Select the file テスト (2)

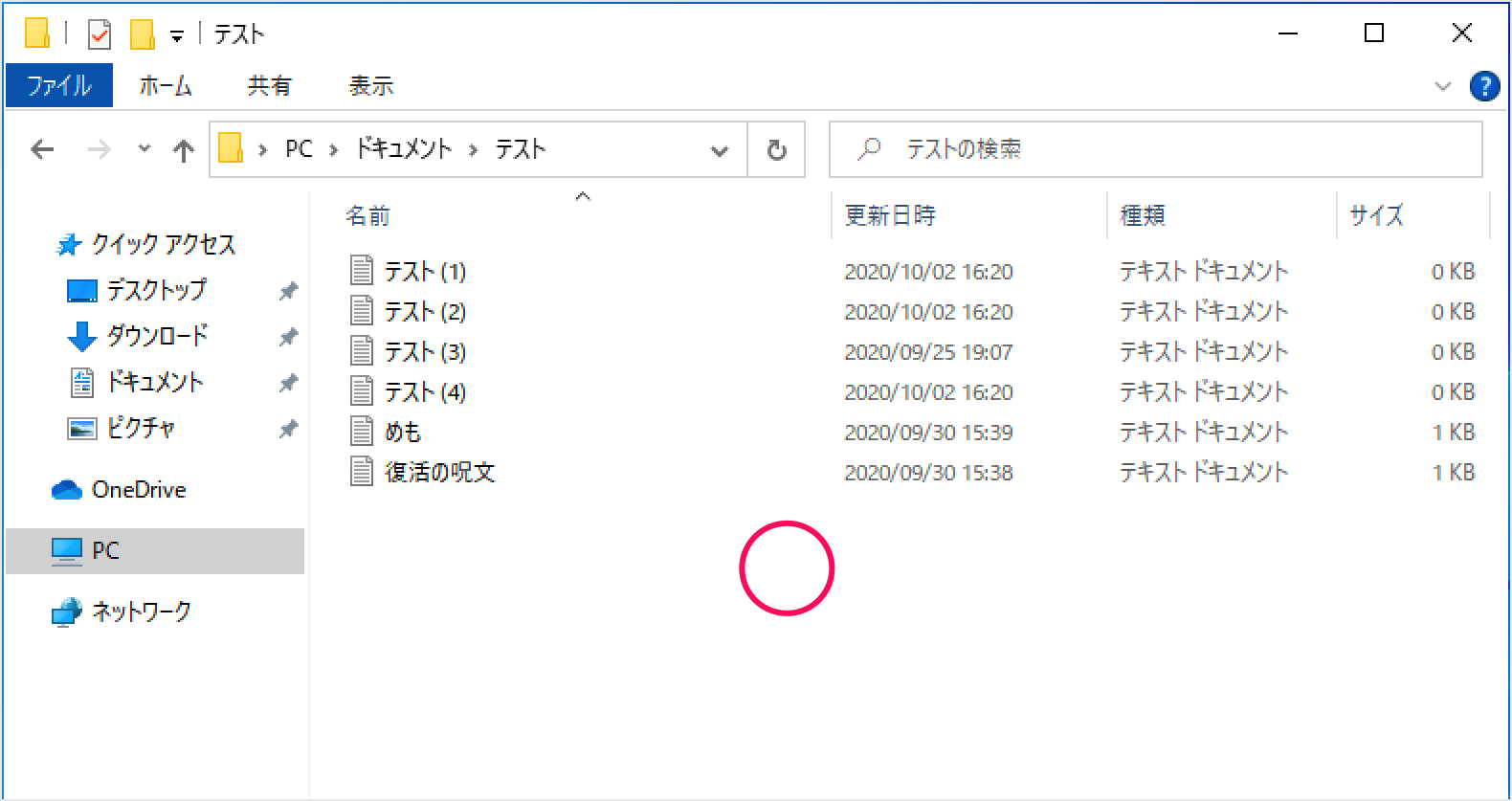pos(425,312)
